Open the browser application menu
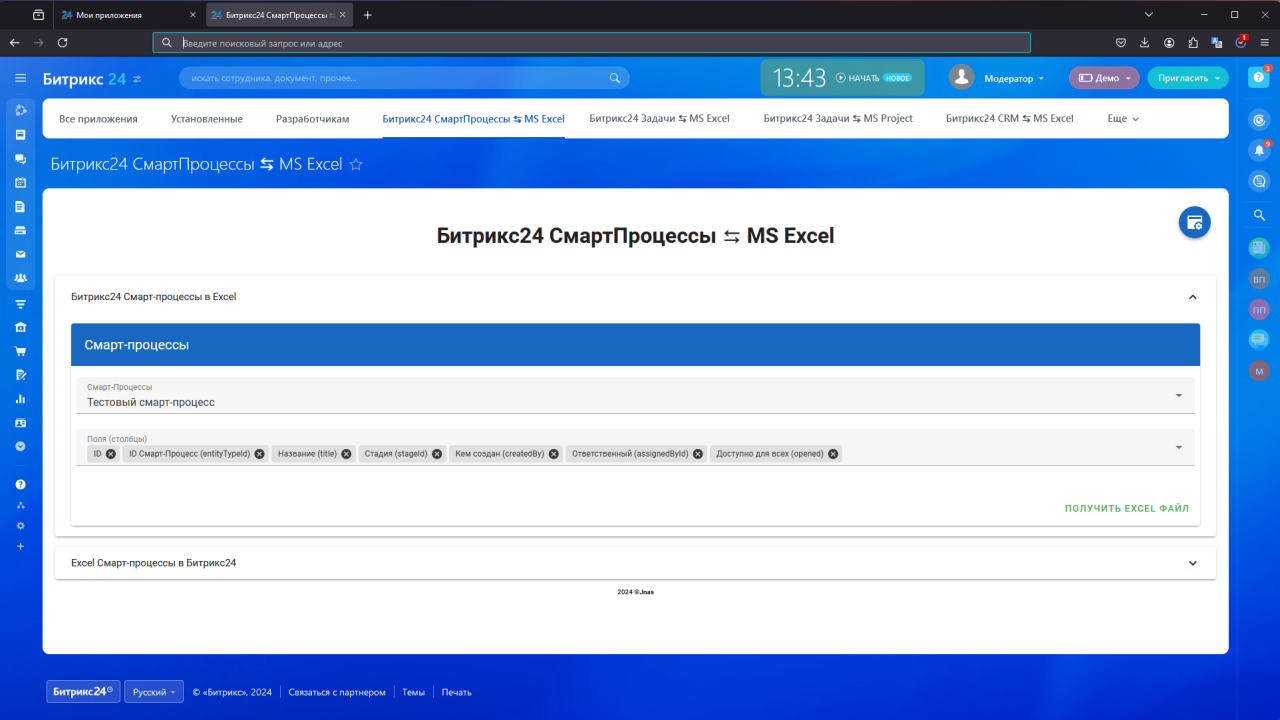Screen dimensions: 1280x720 point(1265,43)
